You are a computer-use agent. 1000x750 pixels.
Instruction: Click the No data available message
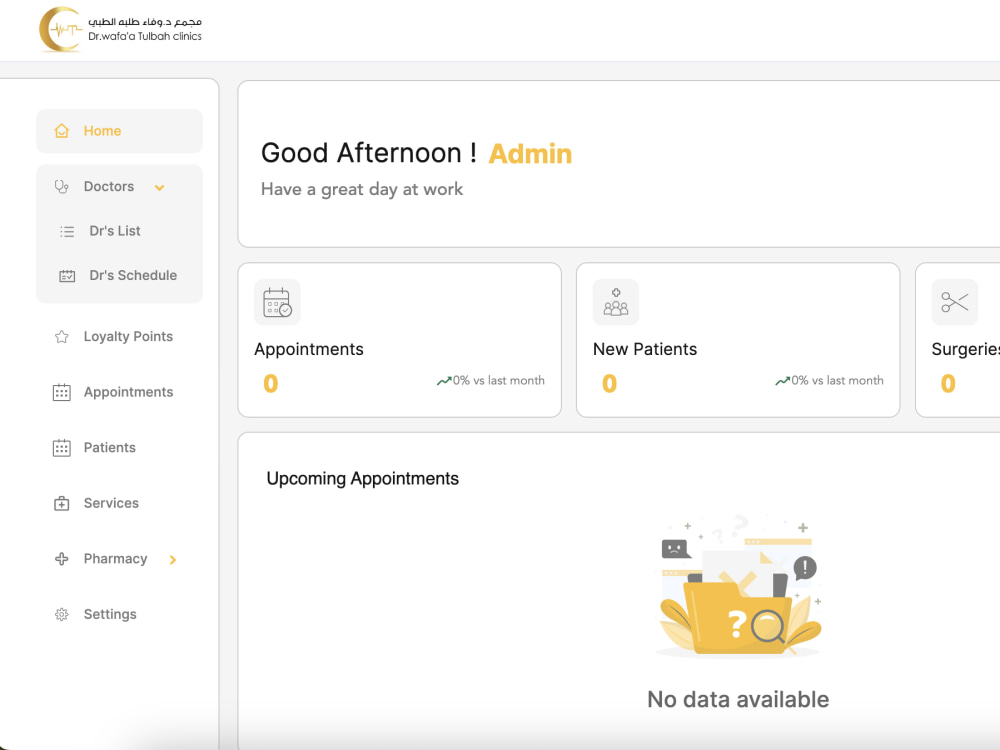(738, 700)
